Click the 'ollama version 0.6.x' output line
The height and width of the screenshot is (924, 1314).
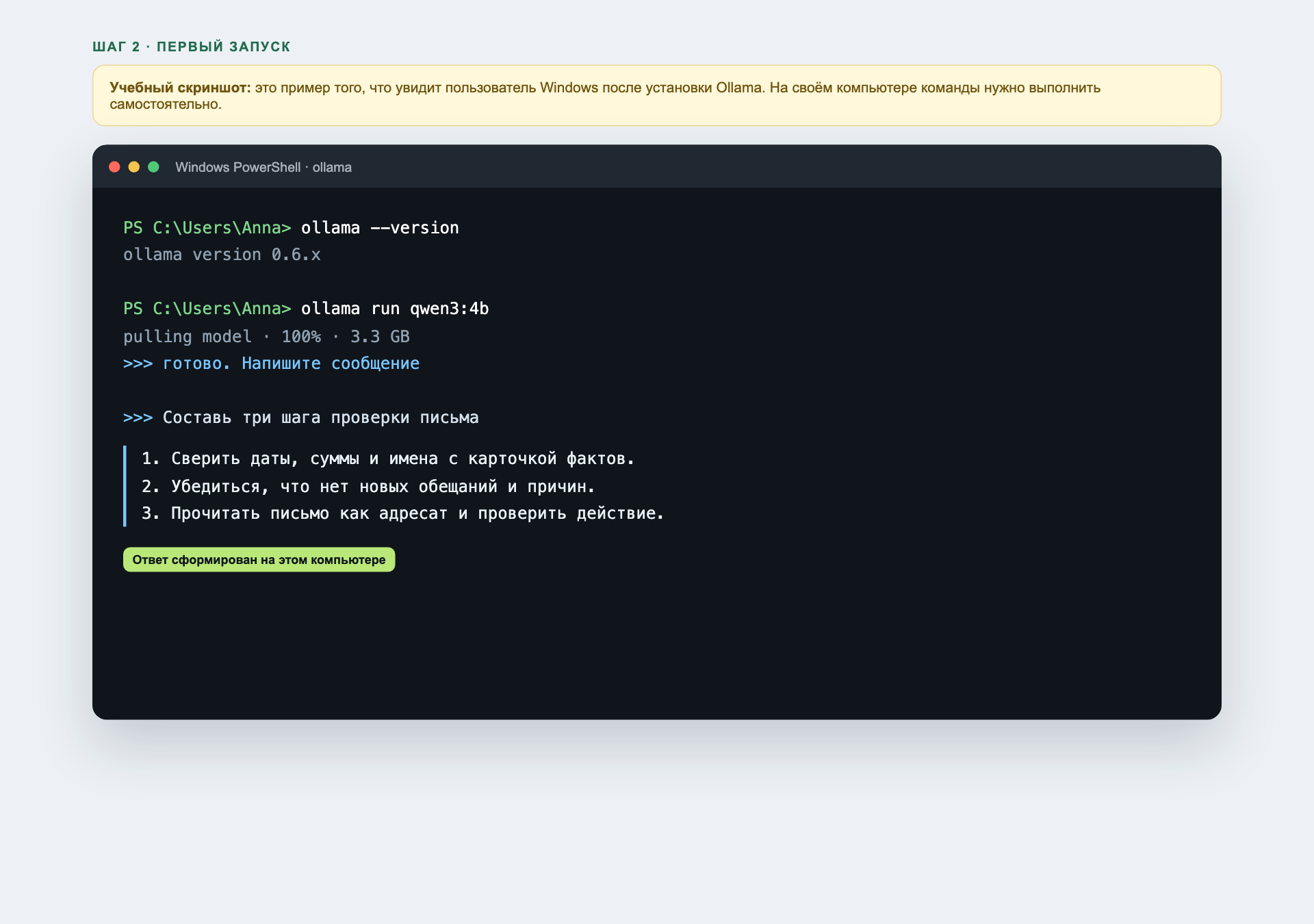222,255
